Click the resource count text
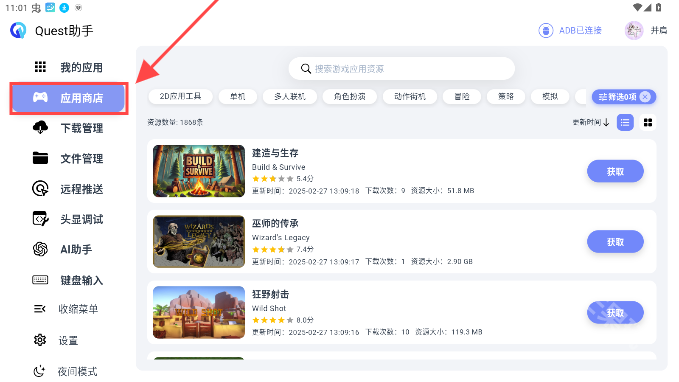Viewport: 679px width, 382px height. (175, 123)
